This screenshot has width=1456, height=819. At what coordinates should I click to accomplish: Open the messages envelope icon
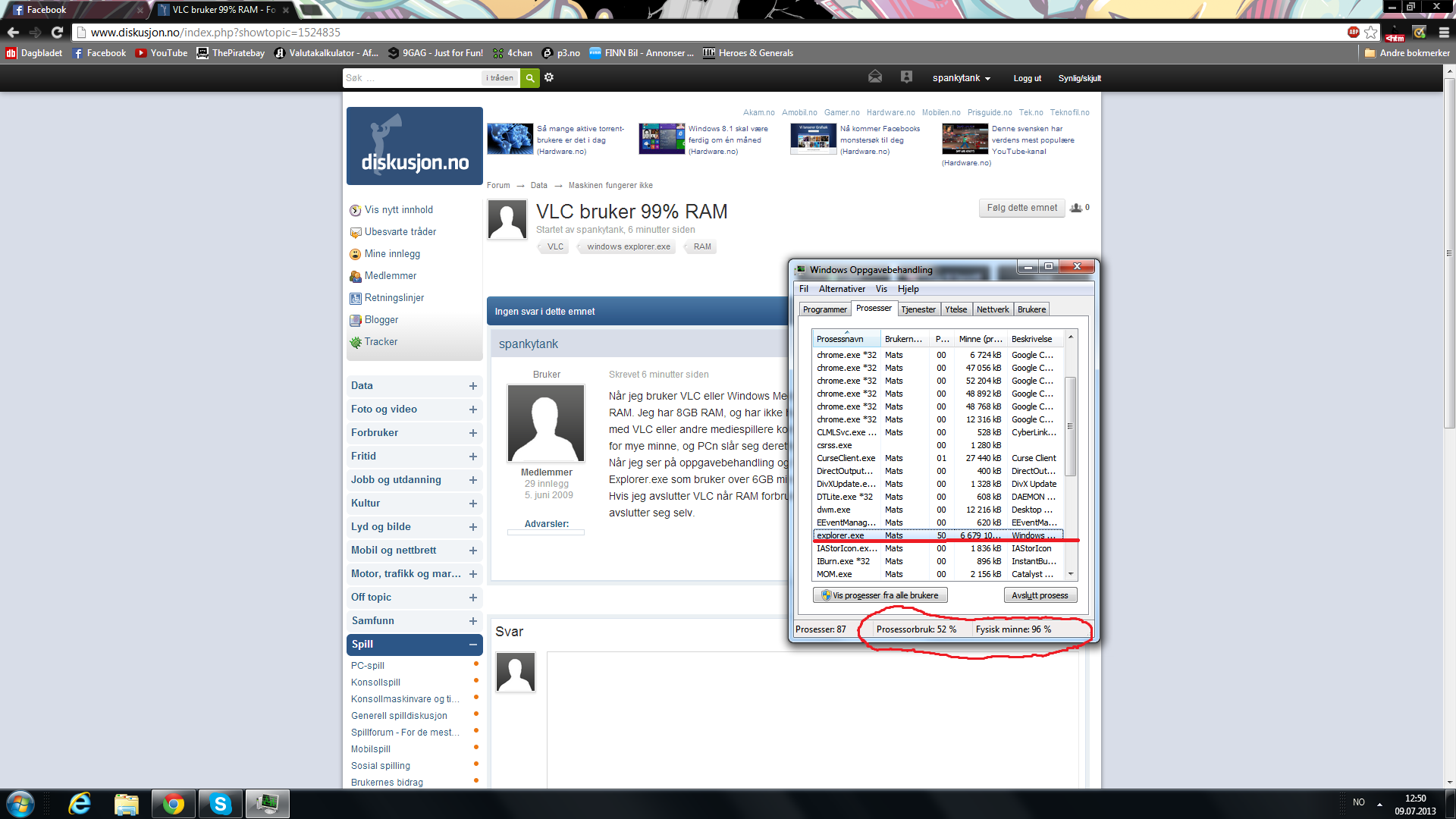pyautogui.click(x=875, y=77)
